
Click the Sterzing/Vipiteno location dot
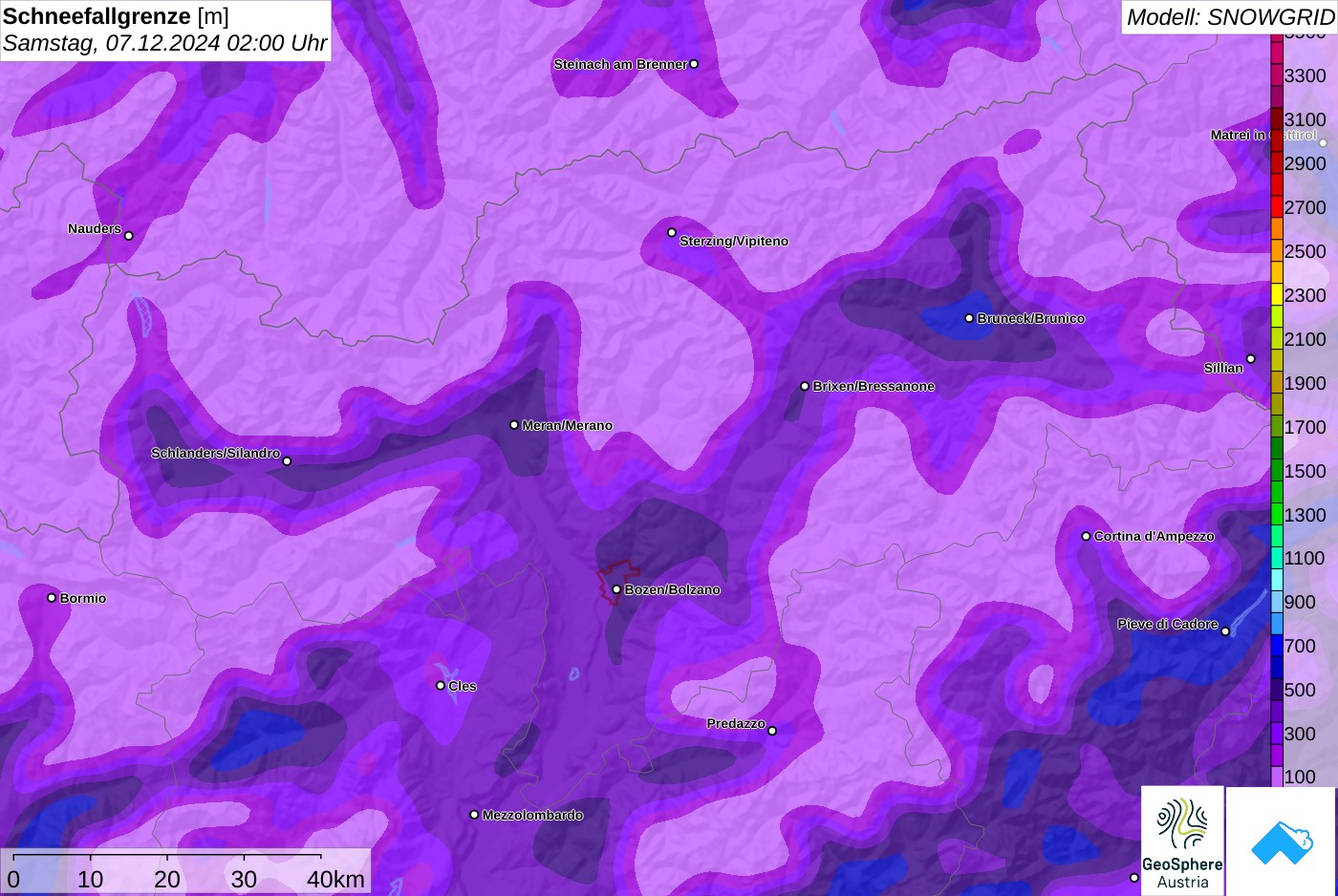672,232
